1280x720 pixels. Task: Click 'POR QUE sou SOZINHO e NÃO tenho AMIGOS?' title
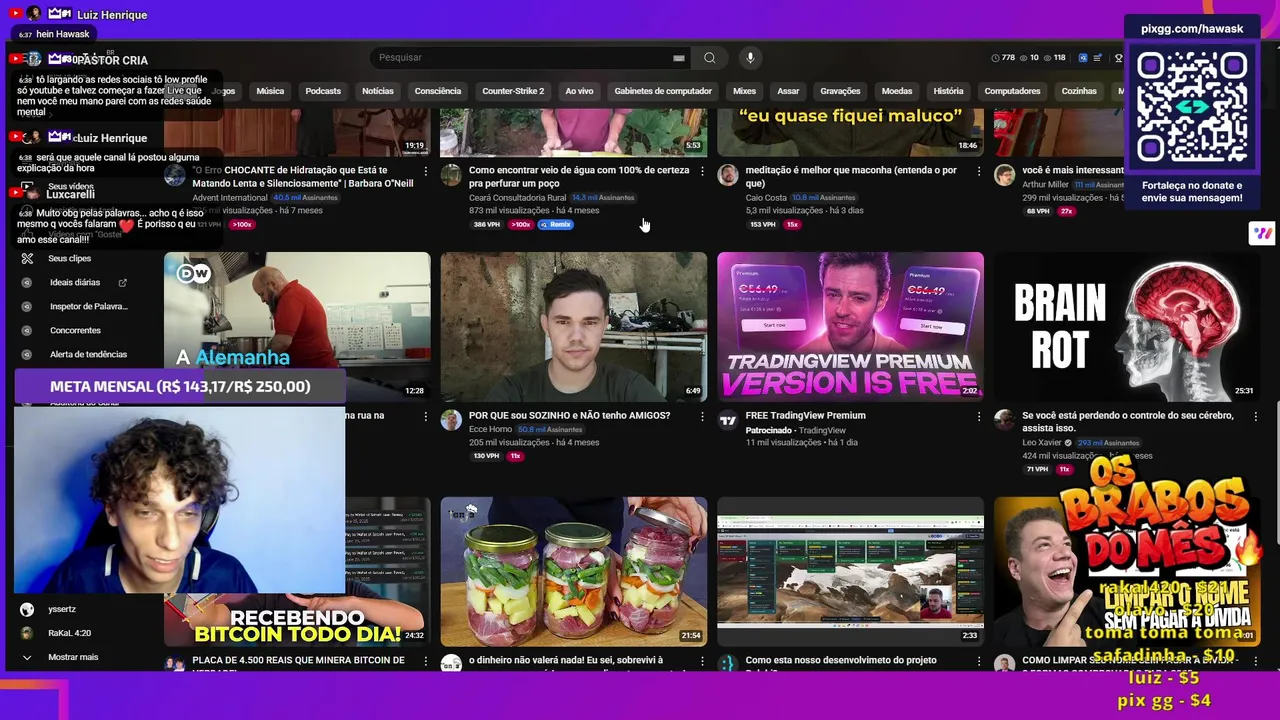point(569,415)
